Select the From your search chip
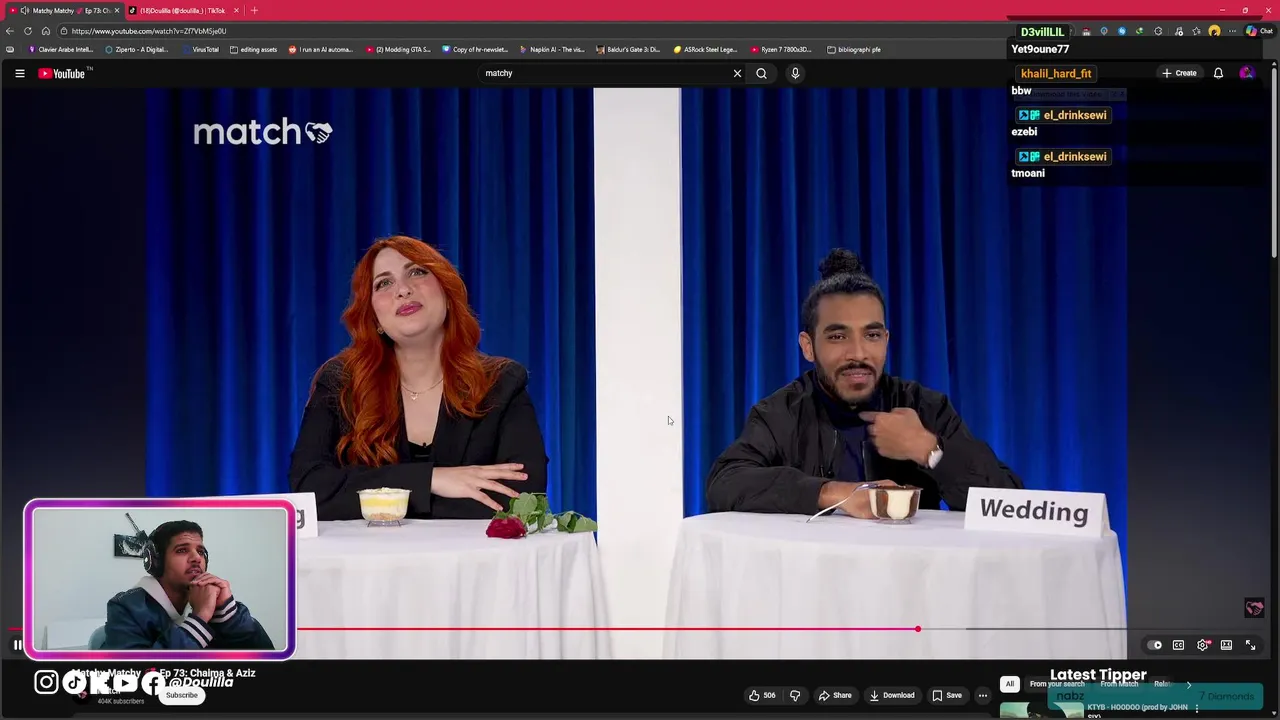The width and height of the screenshot is (1280, 720). click(x=1057, y=684)
